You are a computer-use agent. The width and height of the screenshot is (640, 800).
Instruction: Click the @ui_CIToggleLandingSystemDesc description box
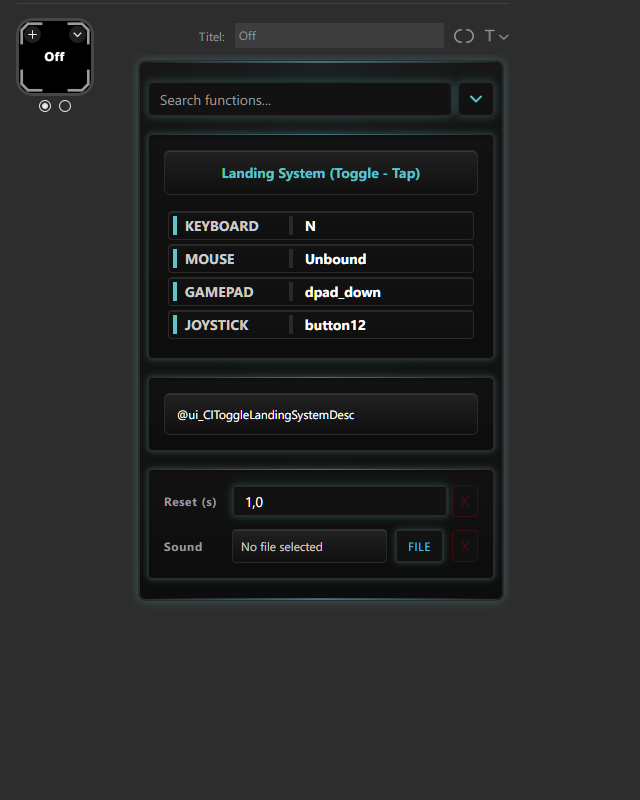(320, 414)
